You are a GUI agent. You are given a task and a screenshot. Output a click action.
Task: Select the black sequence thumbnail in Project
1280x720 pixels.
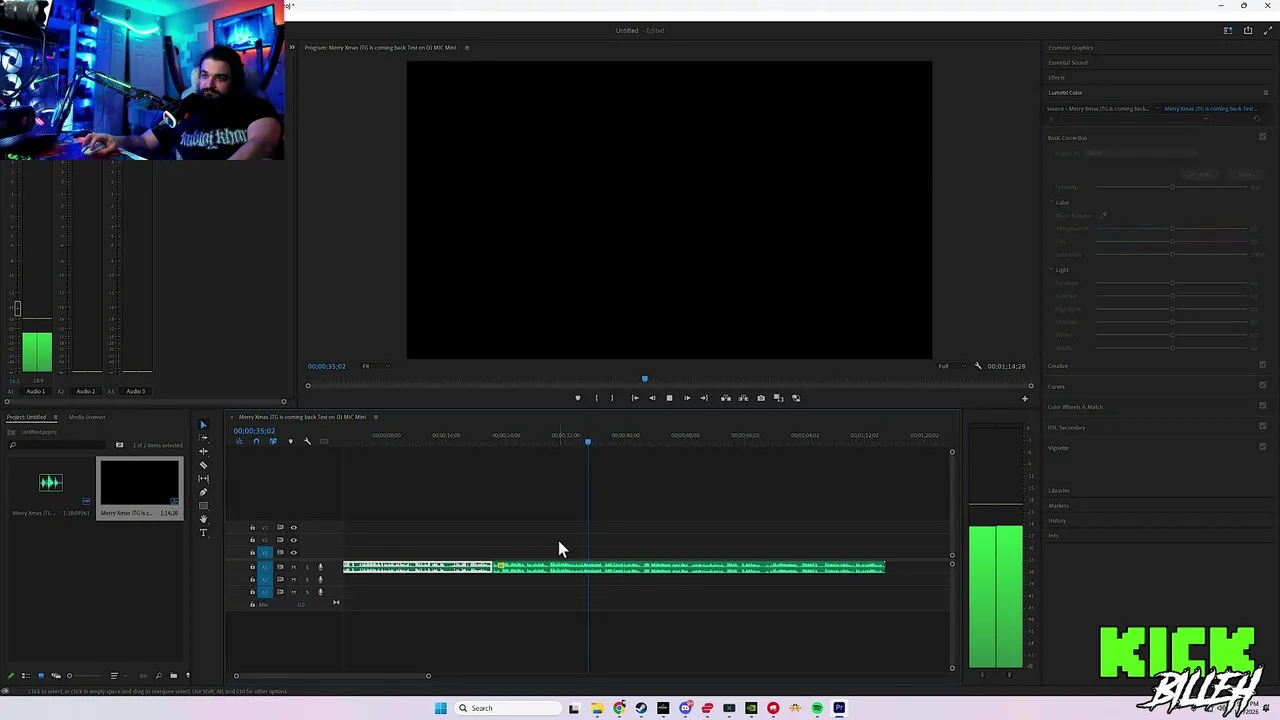point(140,482)
